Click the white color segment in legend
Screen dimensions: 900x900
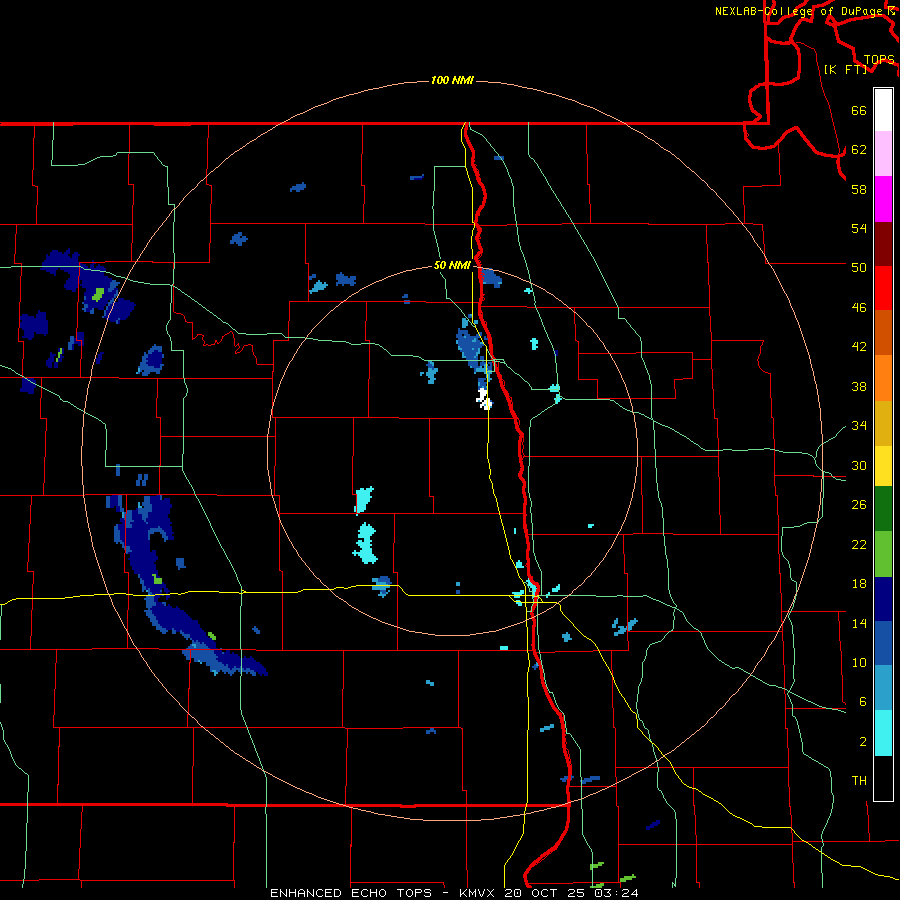[883, 110]
